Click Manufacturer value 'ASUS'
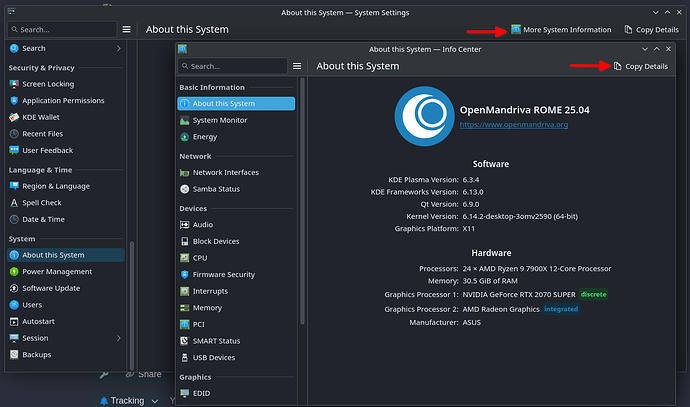Viewport: 690px width, 407px height. click(x=471, y=323)
